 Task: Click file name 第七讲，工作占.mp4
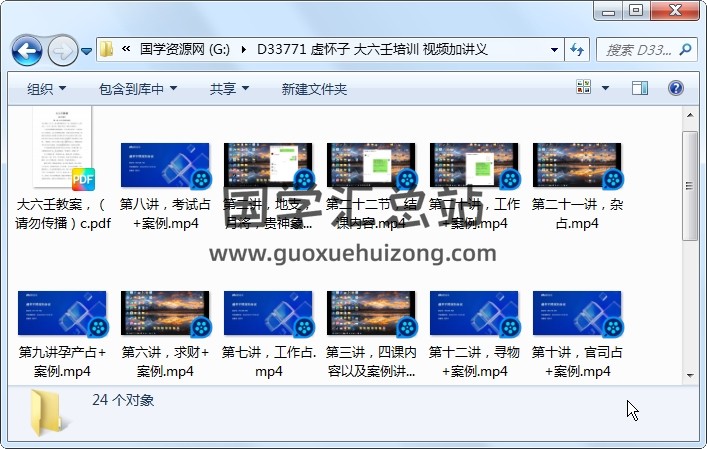click(x=269, y=362)
